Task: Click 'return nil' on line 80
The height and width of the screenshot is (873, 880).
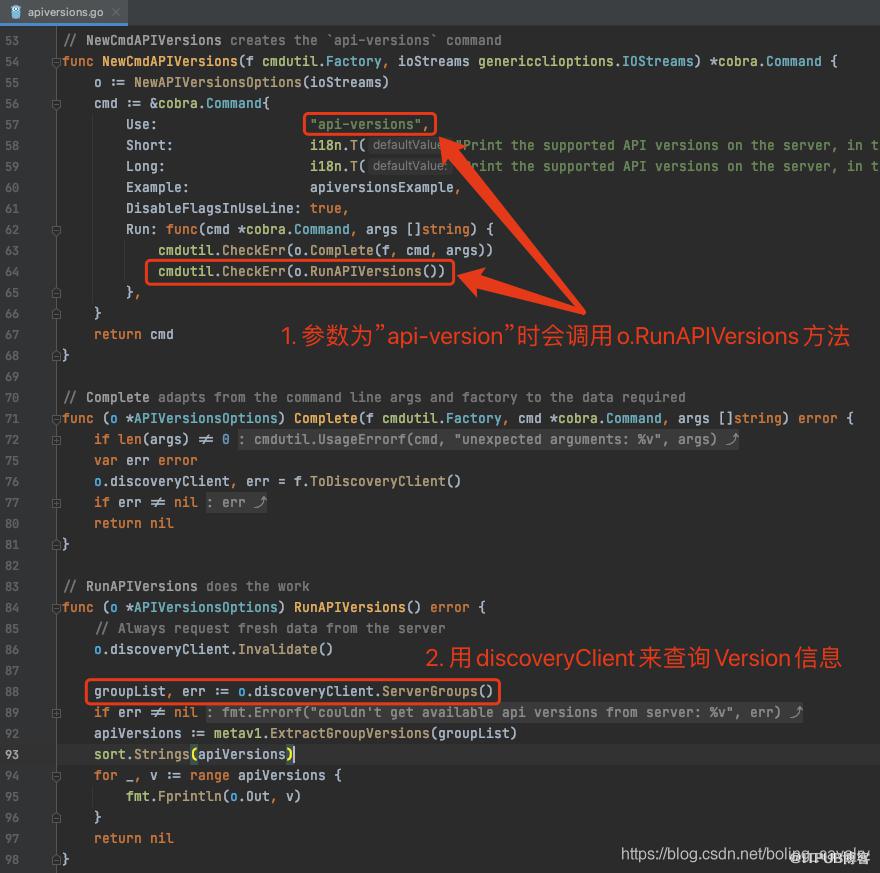Action: pos(134,523)
